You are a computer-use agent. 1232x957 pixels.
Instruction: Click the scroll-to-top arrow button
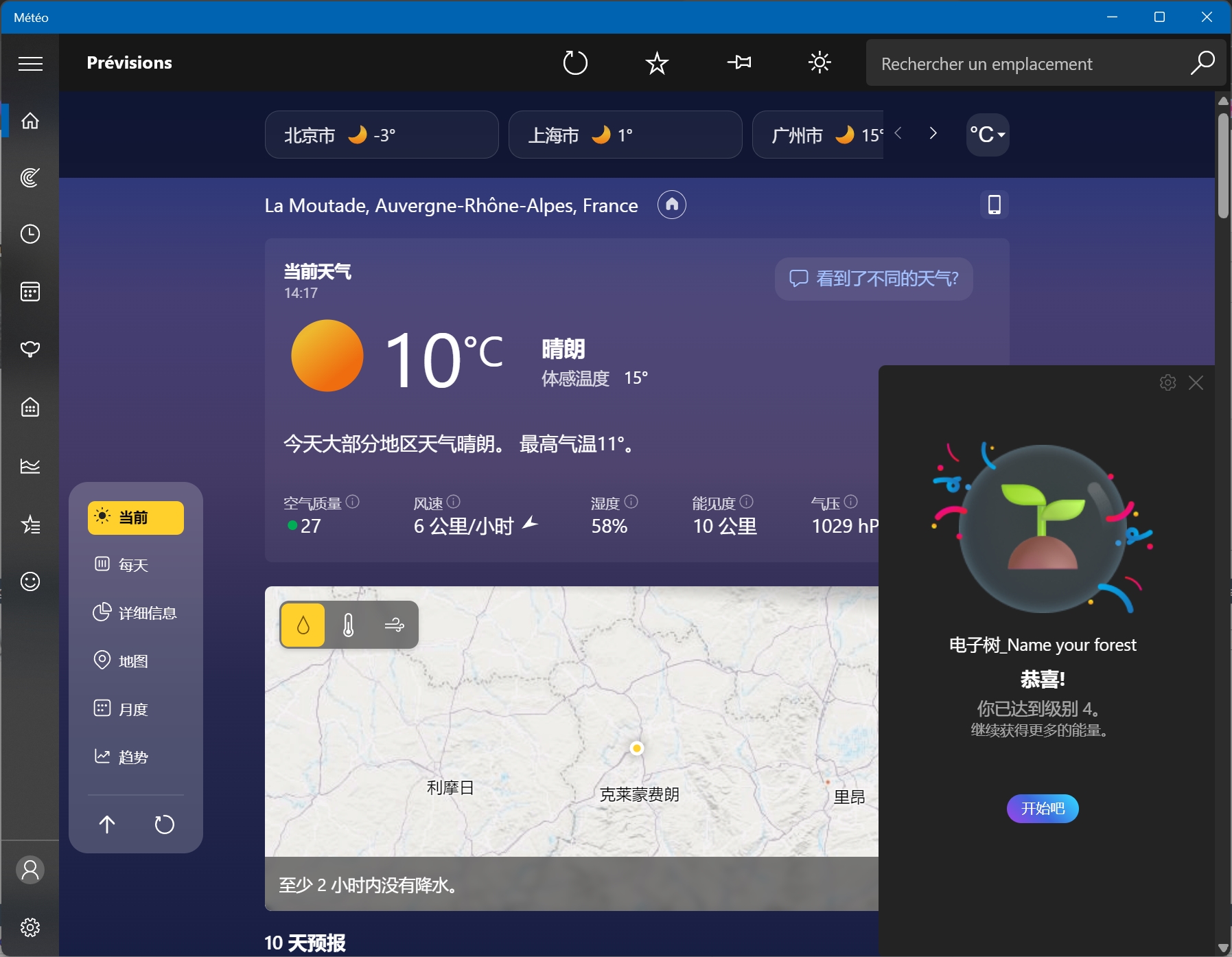tap(107, 824)
